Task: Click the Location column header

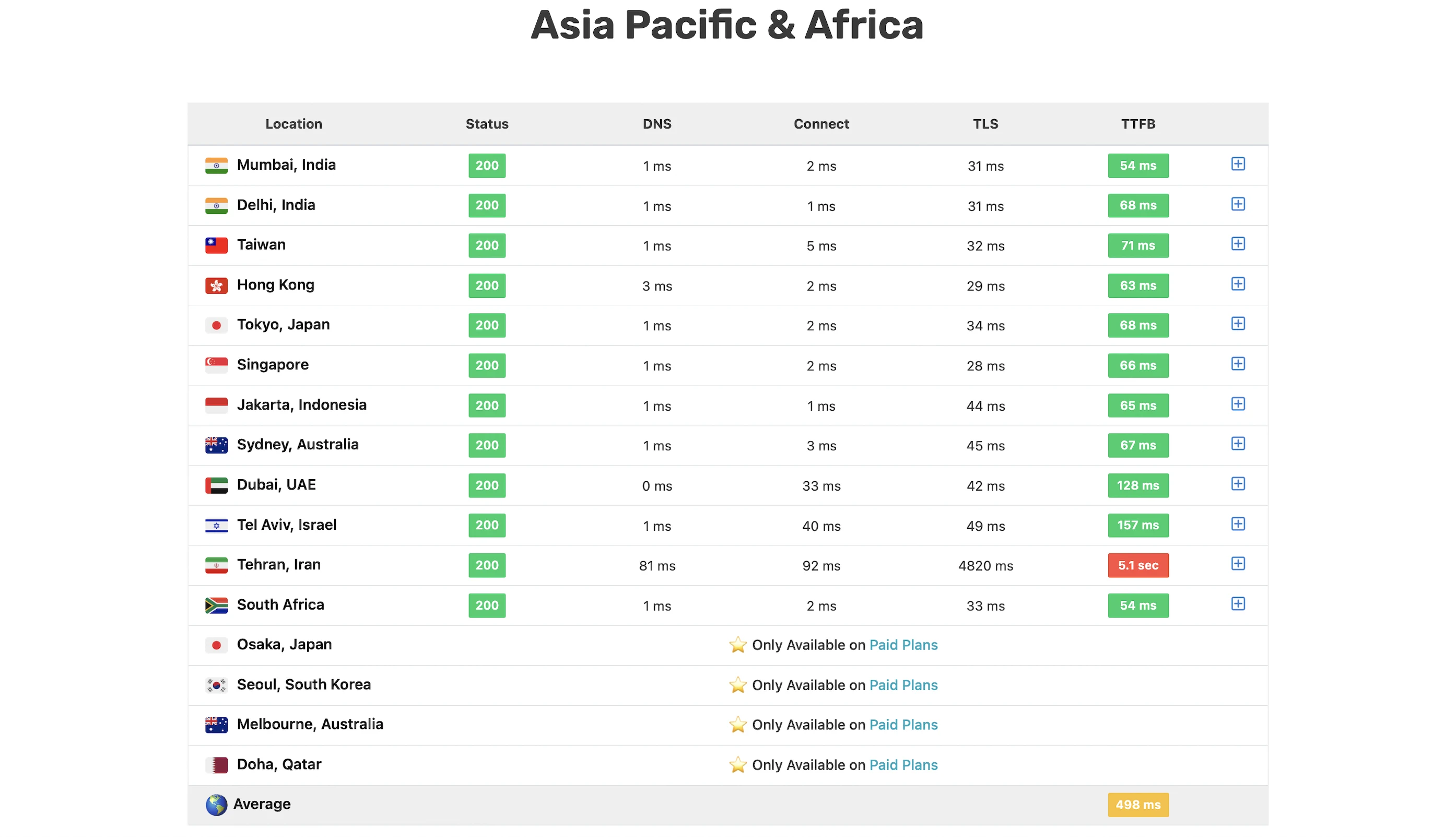Action: click(293, 124)
